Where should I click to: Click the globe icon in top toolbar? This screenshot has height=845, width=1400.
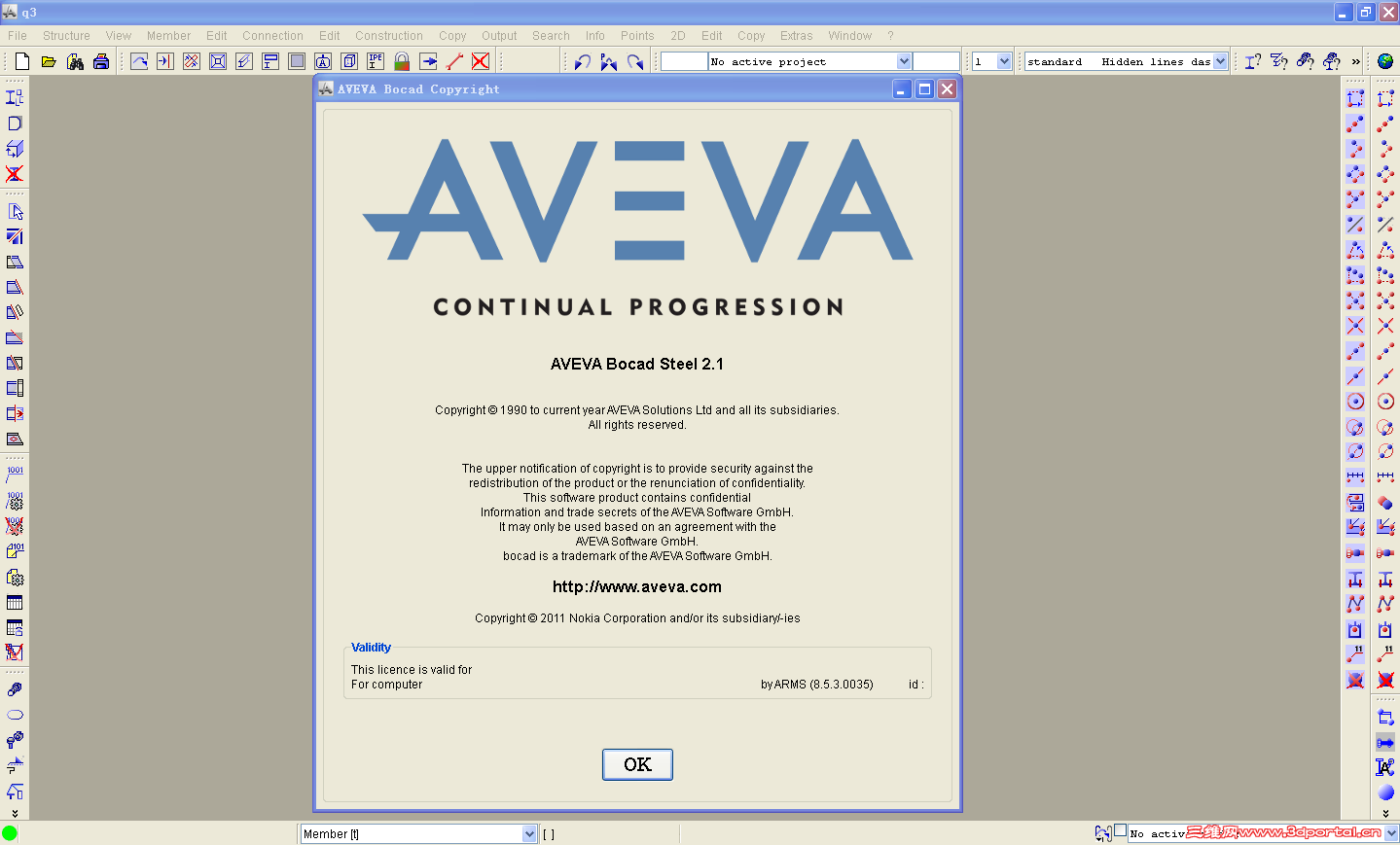coord(1384,61)
